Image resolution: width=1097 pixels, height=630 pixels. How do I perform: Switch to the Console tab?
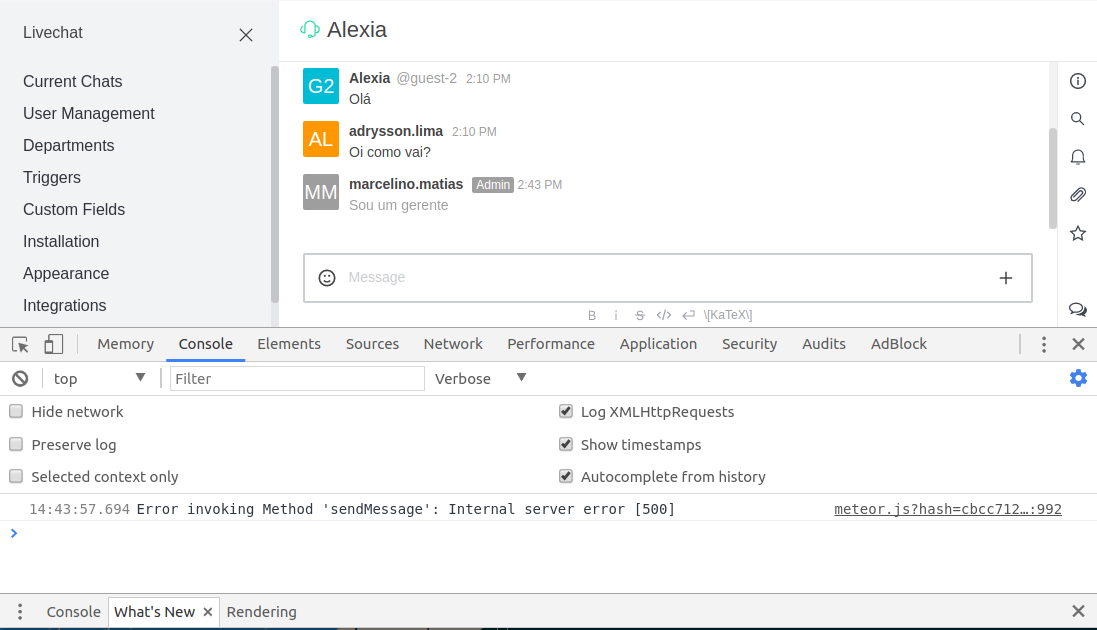click(x=206, y=344)
